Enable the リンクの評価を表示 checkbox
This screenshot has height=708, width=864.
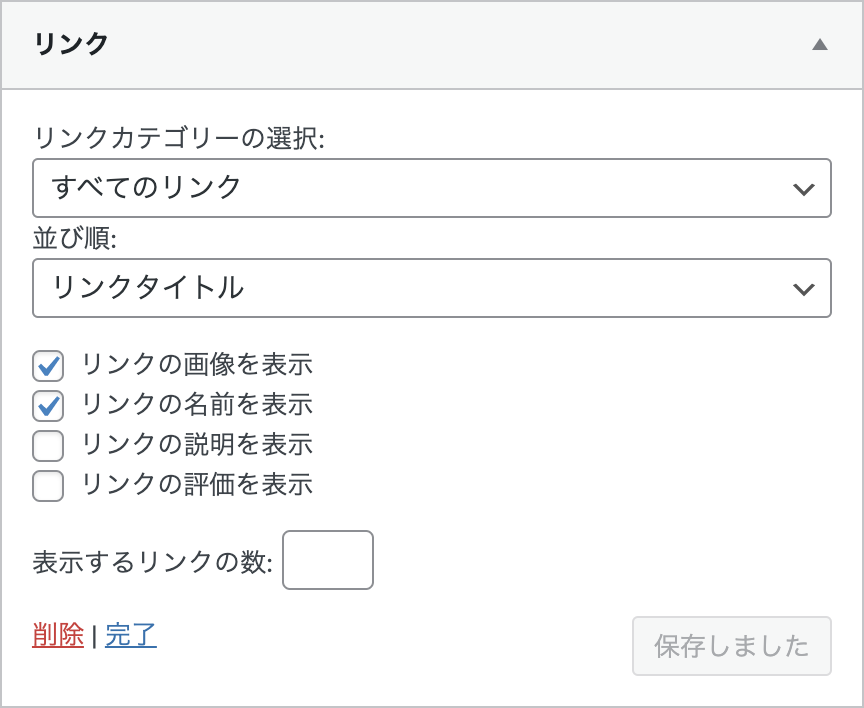click(48, 486)
